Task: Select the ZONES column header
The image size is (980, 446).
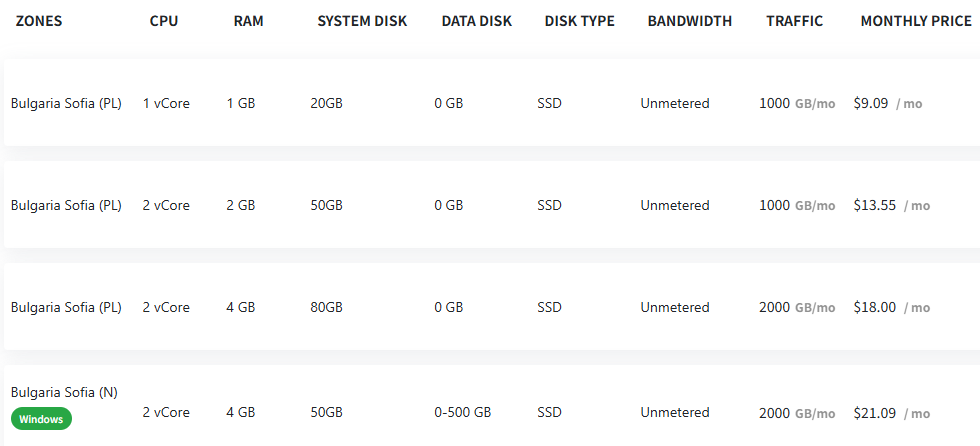Action: [39, 21]
